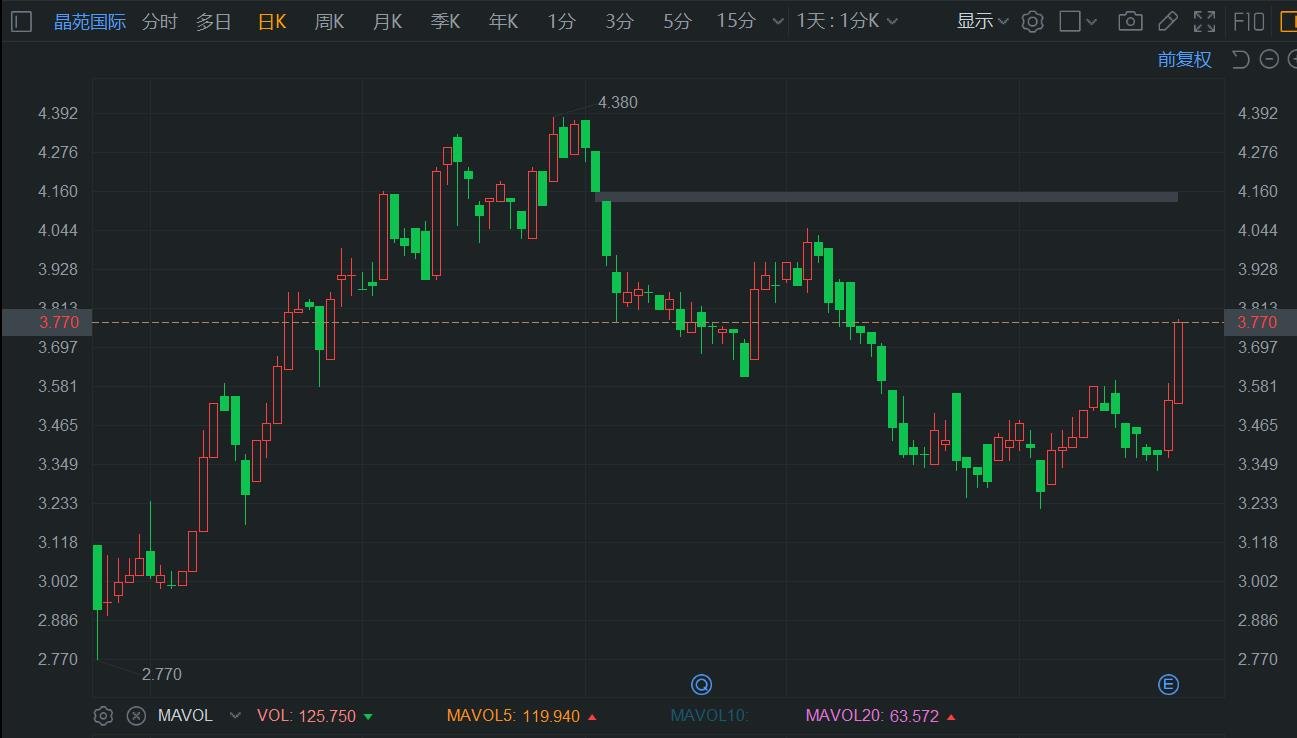Reset chart view with undo arrow
This screenshot has height=738, width=1297.
click(1241, 59)
